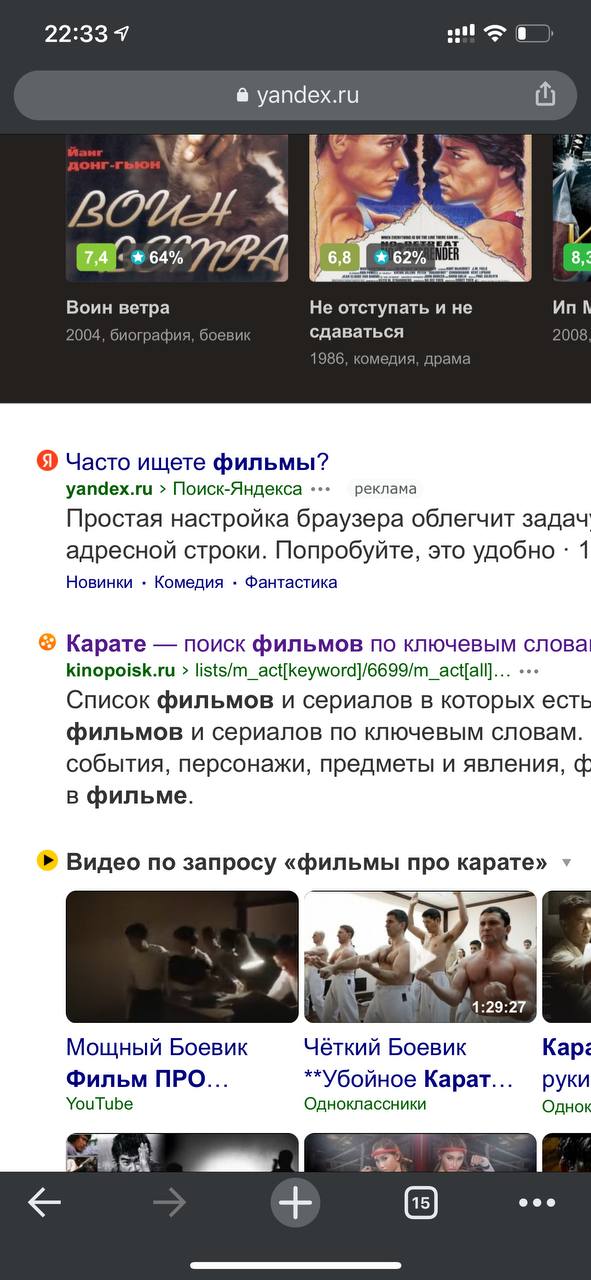Tap the lock icon beside yandex.ru

pos(241,96)
